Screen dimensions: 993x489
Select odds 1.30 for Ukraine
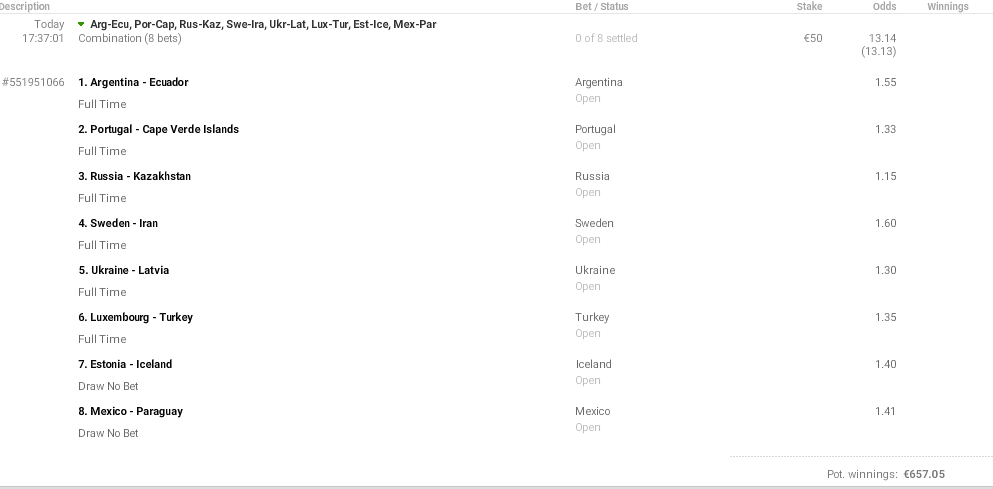point(885,270)
